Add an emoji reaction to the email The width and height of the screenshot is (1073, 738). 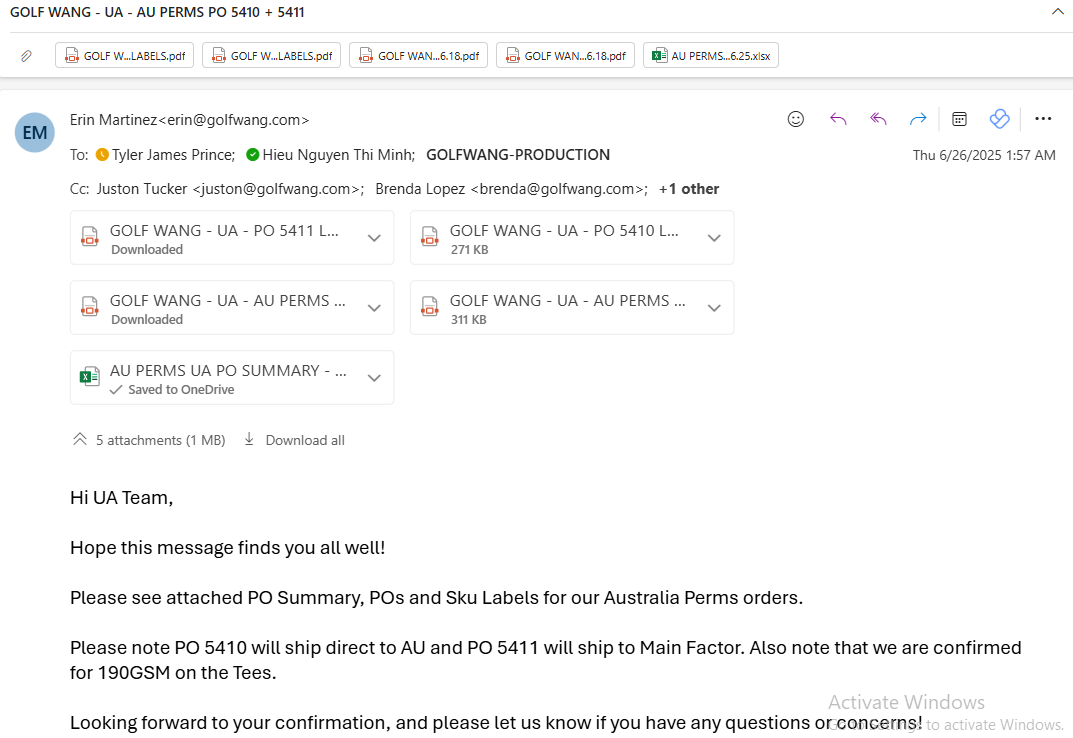click(x=796, y=119)
